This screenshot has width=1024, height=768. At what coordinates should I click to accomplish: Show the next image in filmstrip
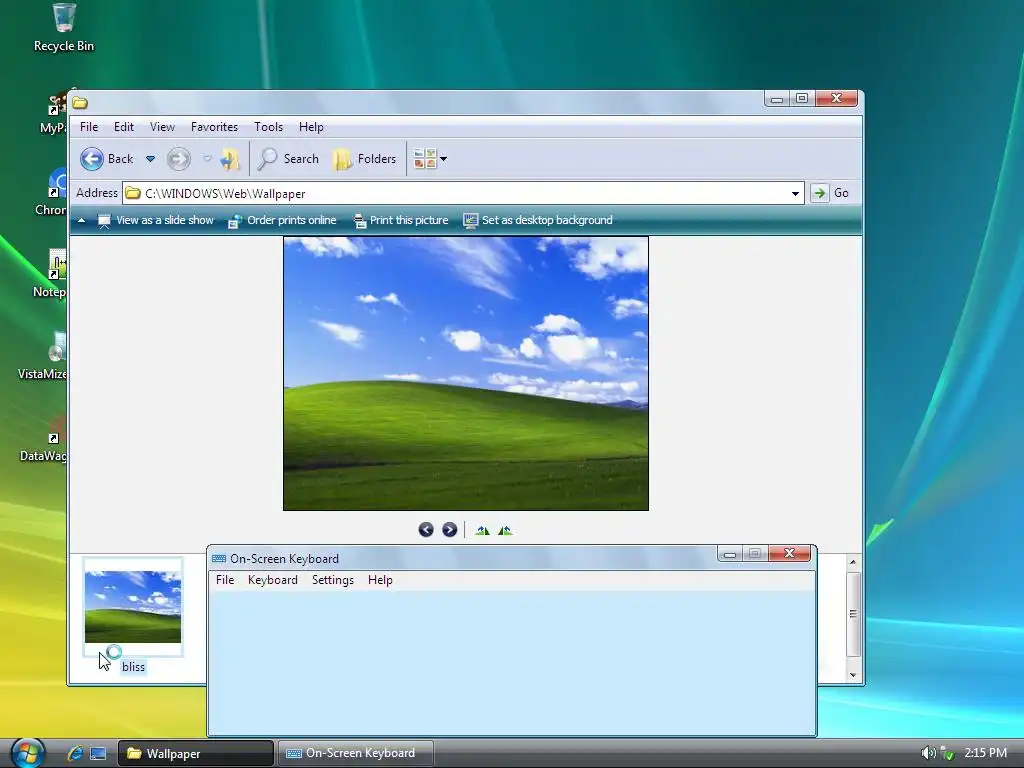click(449, 530)
